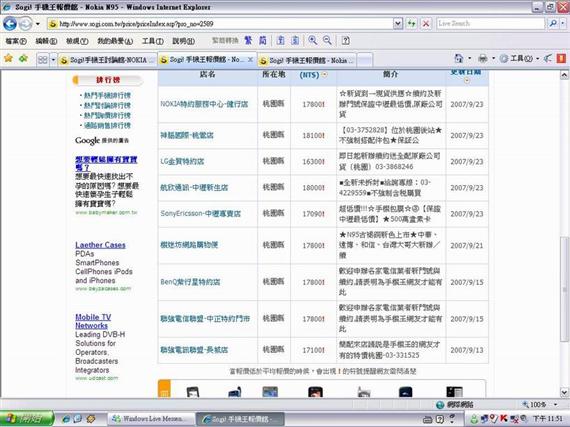The height and width of the screenshot is (427, 570).
Task: Click the Home page icon in command bar
Action: pos(459,58)
